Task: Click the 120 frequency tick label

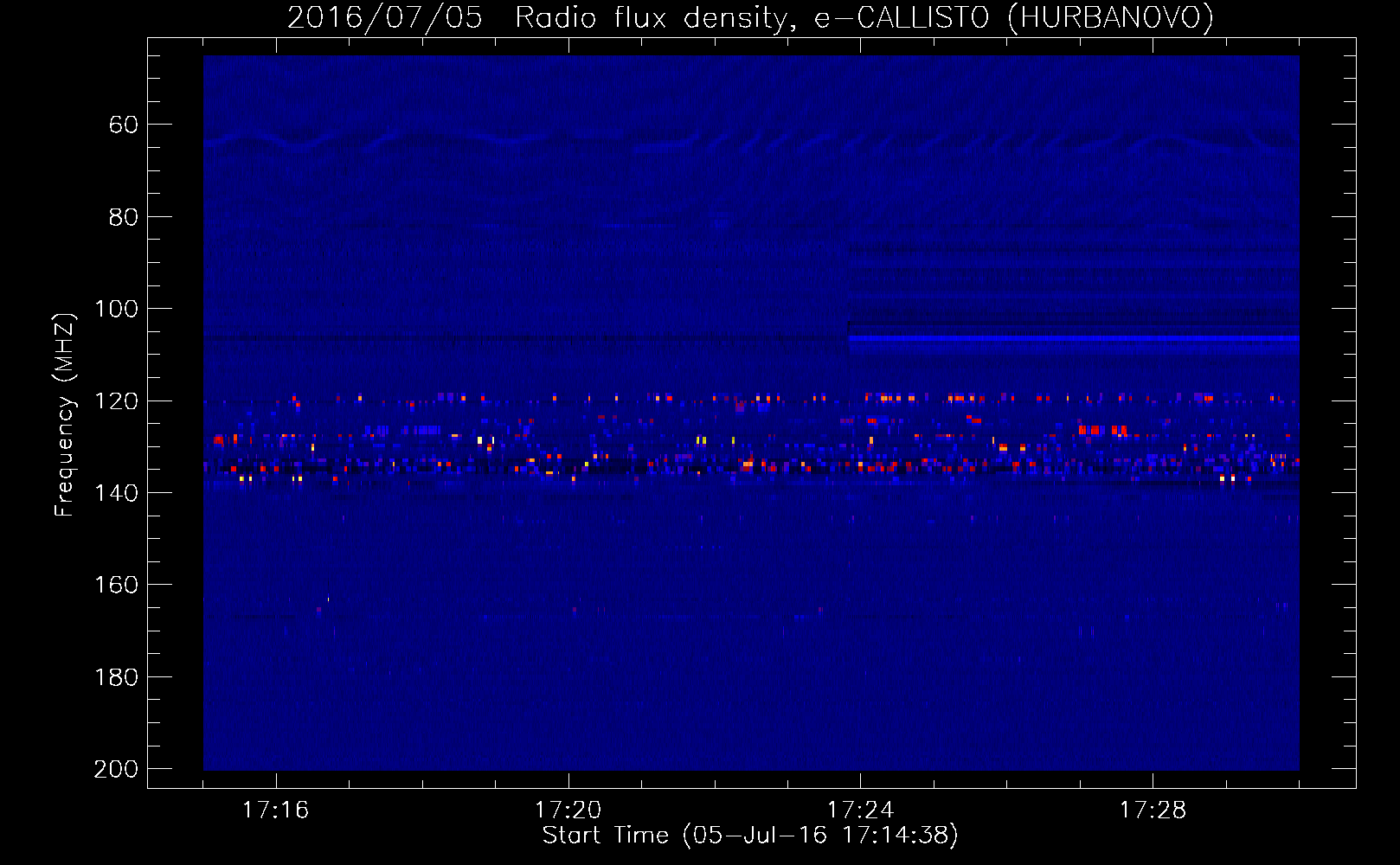Action: 116,401
